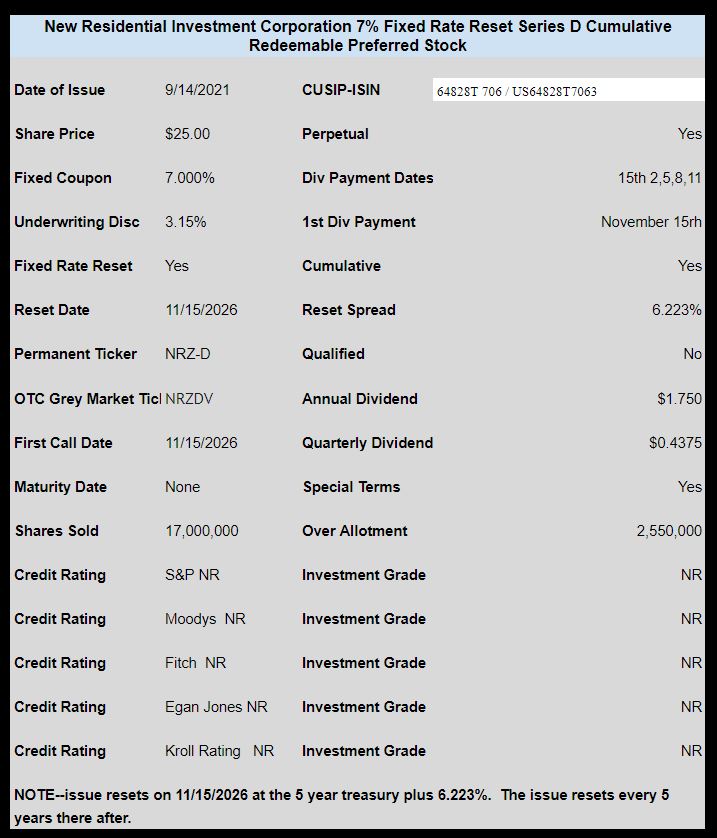The image size is (717, 838).
Task: Select the Over Allotment 2,550,000 cell
Action: click(669, 531)
